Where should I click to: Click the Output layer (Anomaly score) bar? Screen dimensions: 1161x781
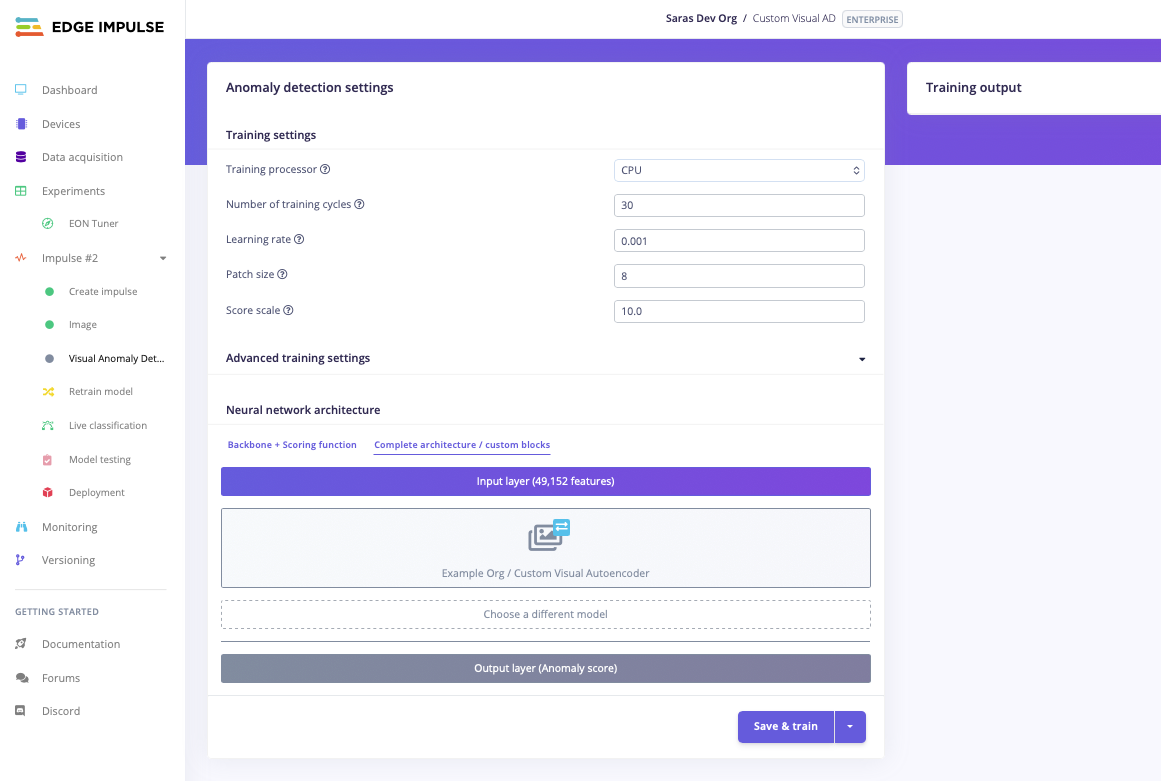546,668
